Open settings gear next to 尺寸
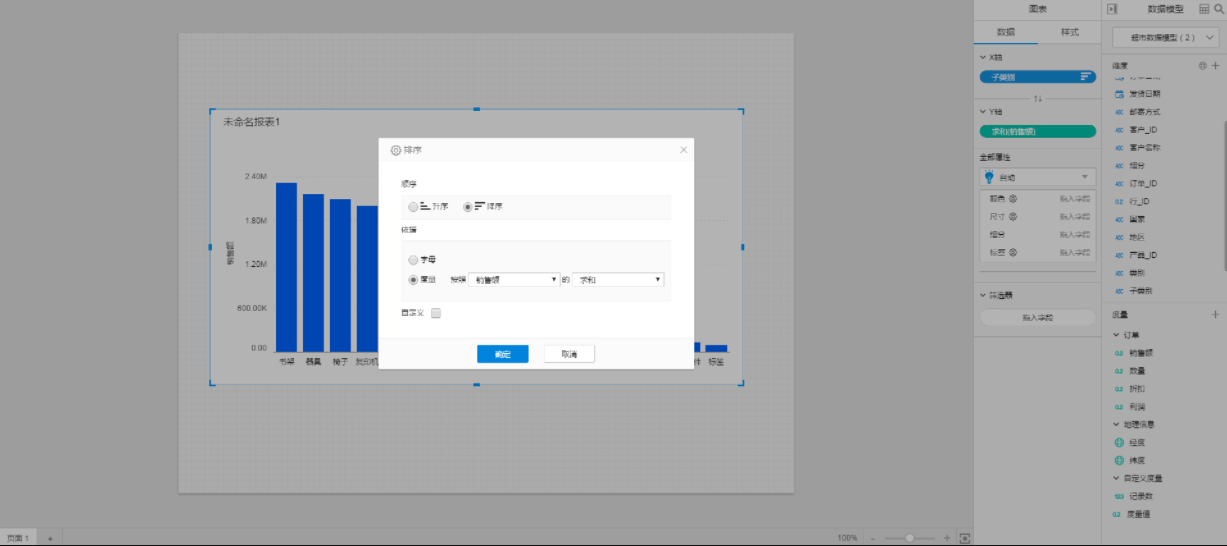This screenshot has width=1227, height=546. [x=1012, y=216]
